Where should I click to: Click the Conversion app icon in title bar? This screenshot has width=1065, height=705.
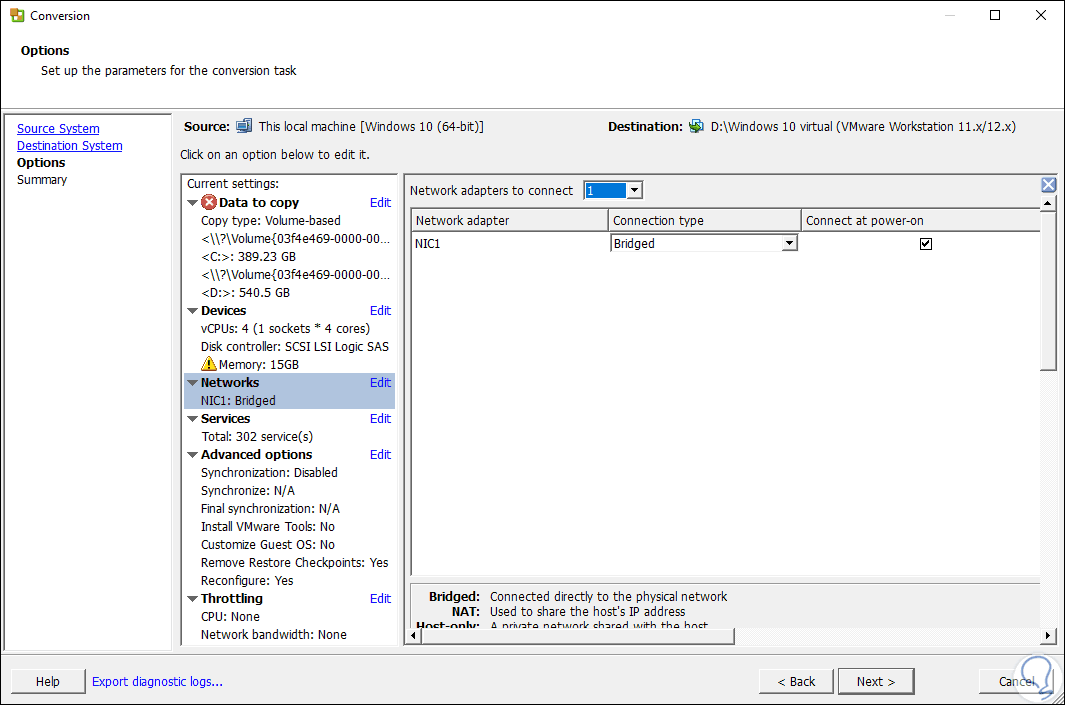pos(17,15)
